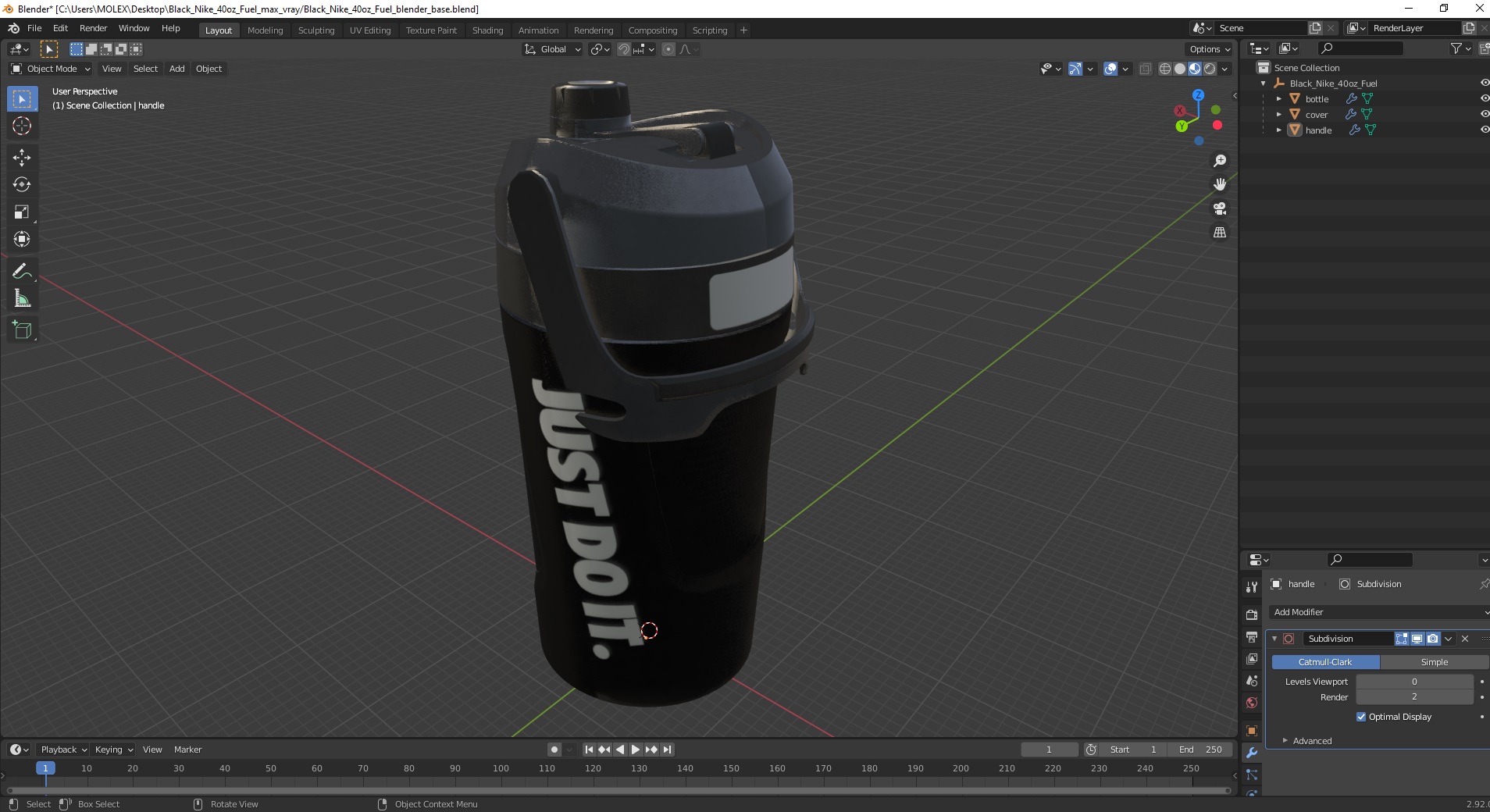Open the Particles properties tab
The image size is (1490, 812).
(x=1252, y=775)
